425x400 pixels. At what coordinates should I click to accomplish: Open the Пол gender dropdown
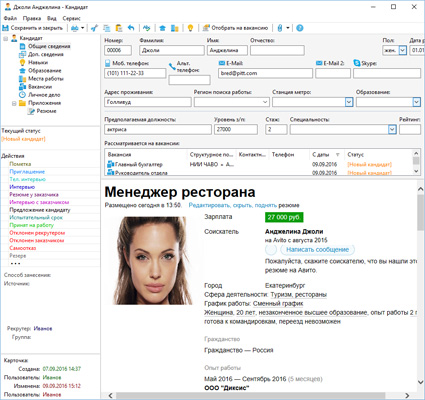click(403, 50)
